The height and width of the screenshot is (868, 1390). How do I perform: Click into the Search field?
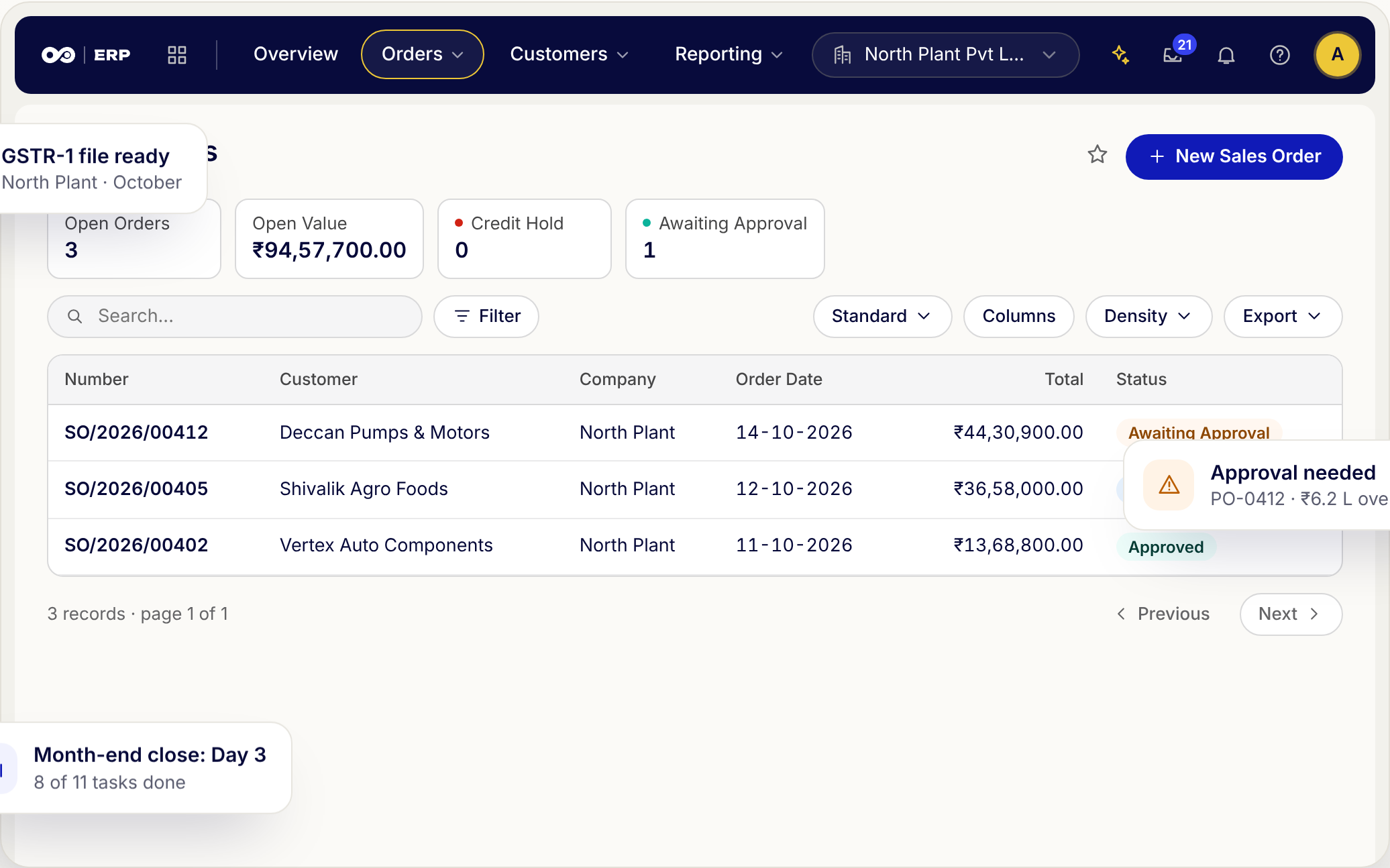(x=235, y=317)
